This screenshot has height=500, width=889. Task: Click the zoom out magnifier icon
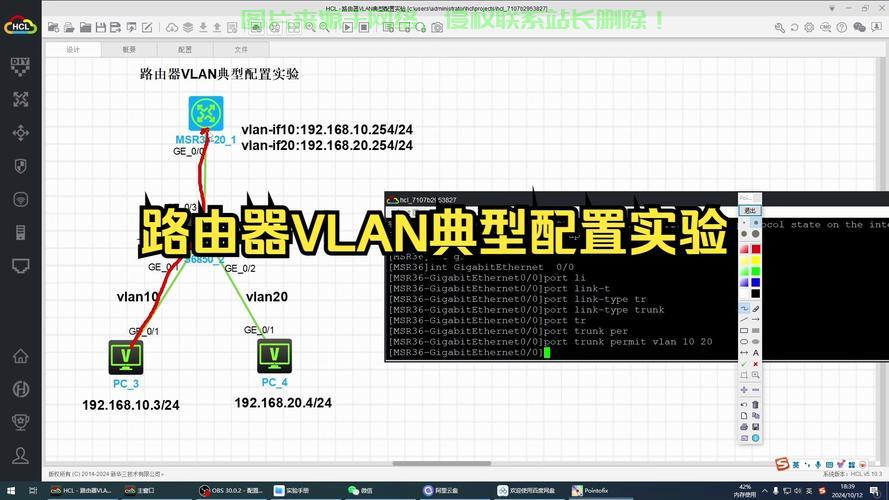coord(324,27)
